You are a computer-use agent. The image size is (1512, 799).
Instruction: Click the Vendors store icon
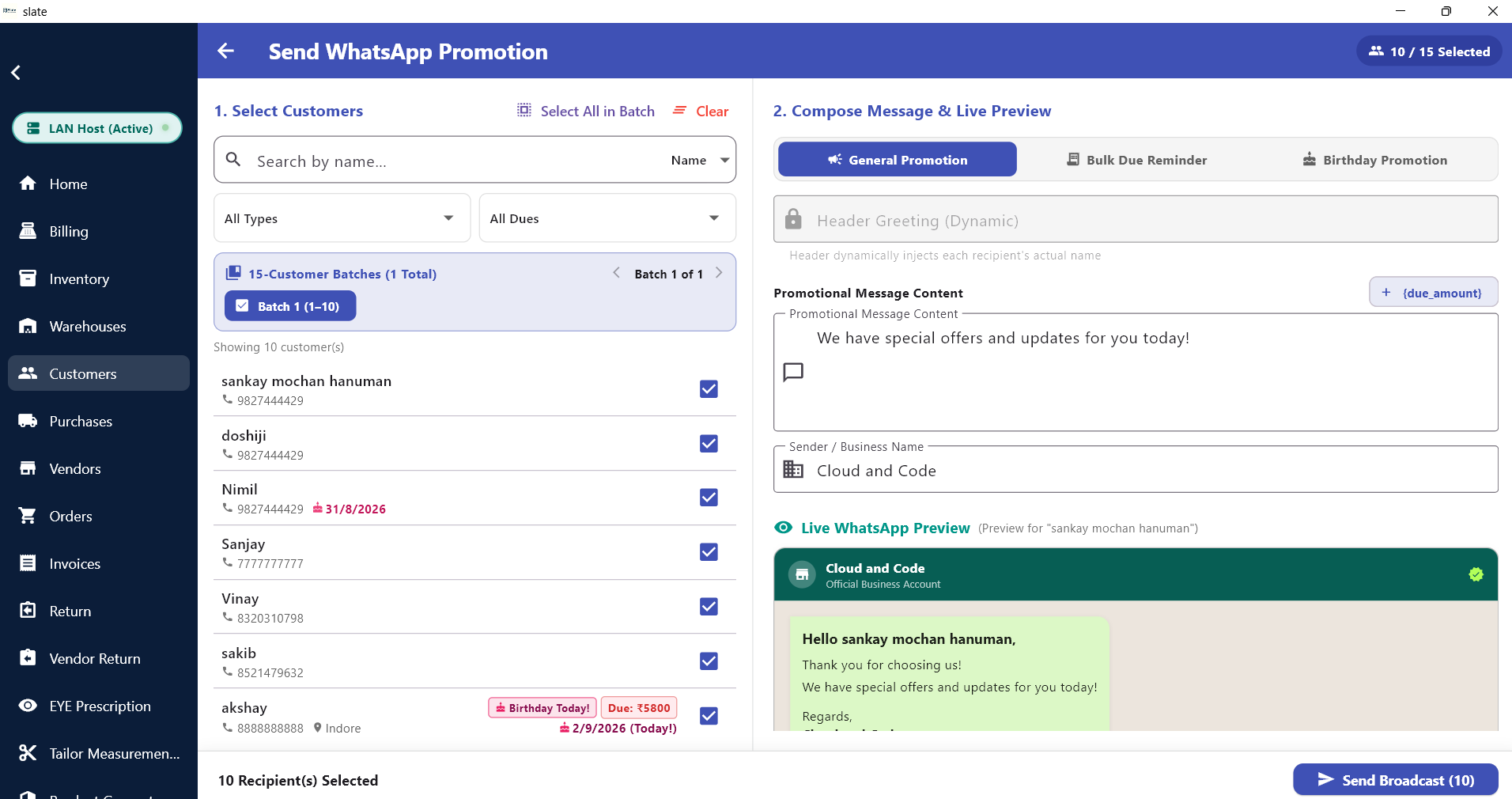pos(28,468)
